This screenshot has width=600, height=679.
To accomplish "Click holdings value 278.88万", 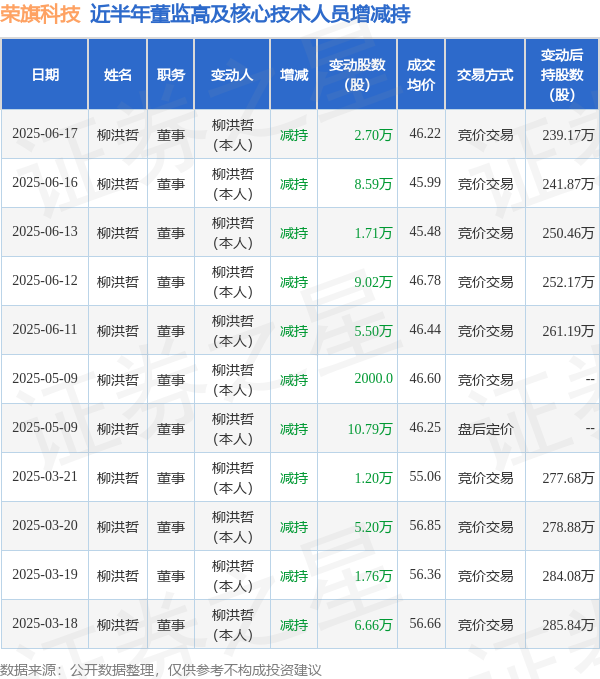I will coord(568,527).
